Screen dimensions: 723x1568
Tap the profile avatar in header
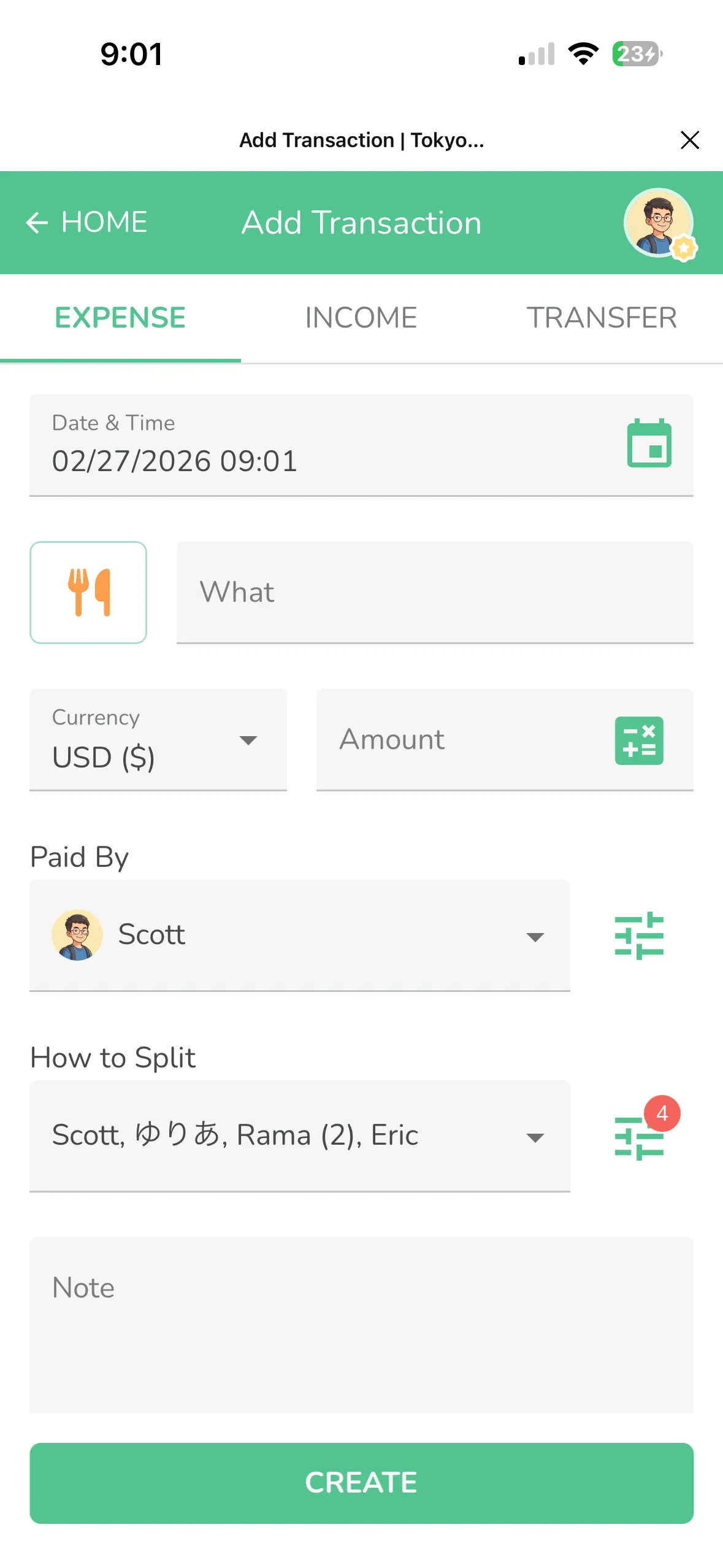click(659, 223)
